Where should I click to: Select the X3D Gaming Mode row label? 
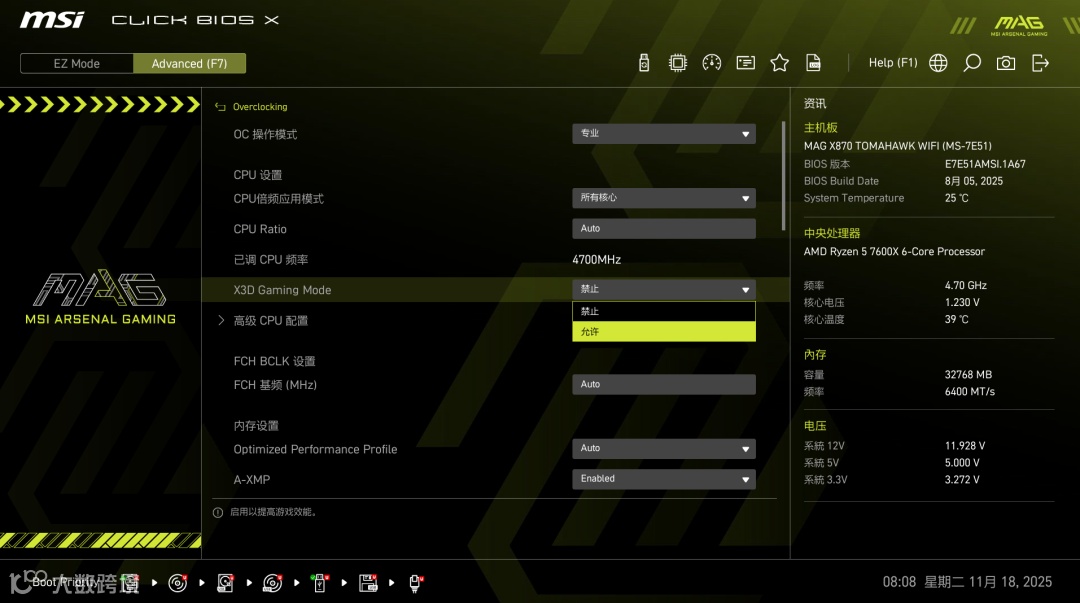coord(282,290)
